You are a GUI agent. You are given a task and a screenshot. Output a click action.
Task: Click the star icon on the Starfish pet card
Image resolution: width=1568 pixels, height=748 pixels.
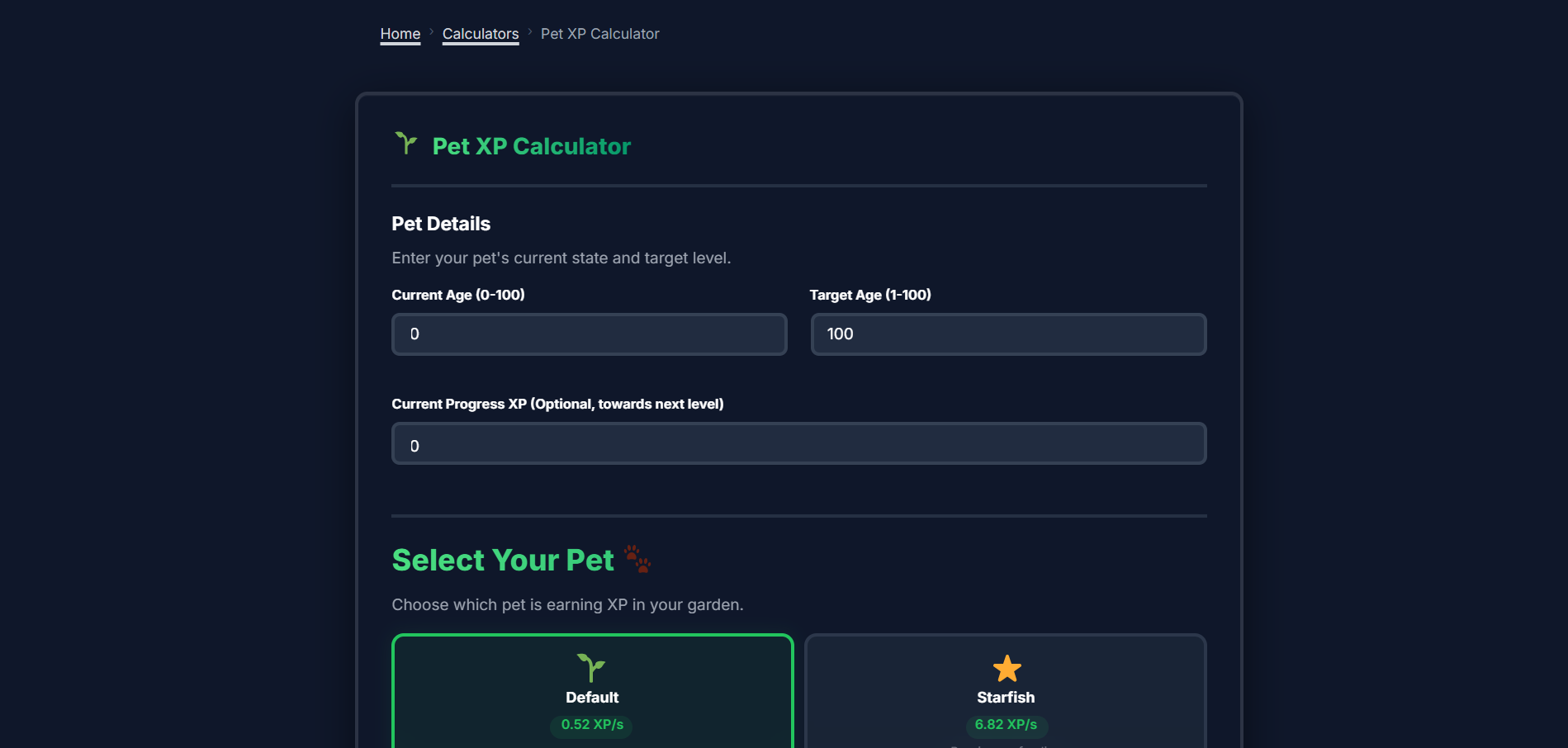point(1007,668)
